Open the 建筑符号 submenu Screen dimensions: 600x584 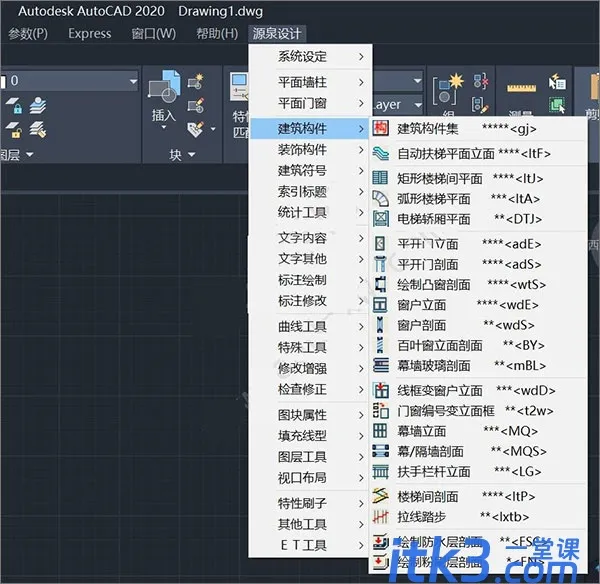point(310,171)
